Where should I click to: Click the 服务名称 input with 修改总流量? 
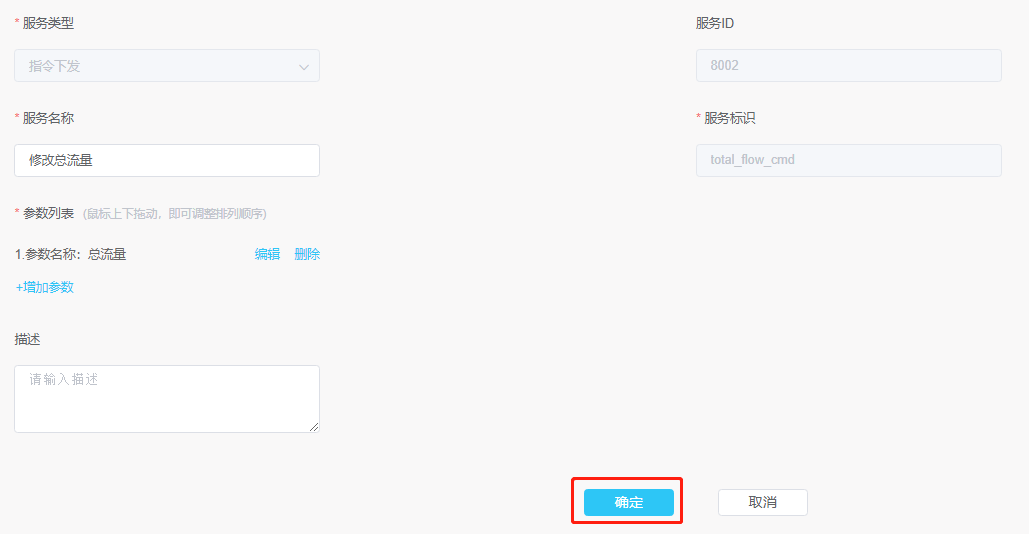pos(167,161)
